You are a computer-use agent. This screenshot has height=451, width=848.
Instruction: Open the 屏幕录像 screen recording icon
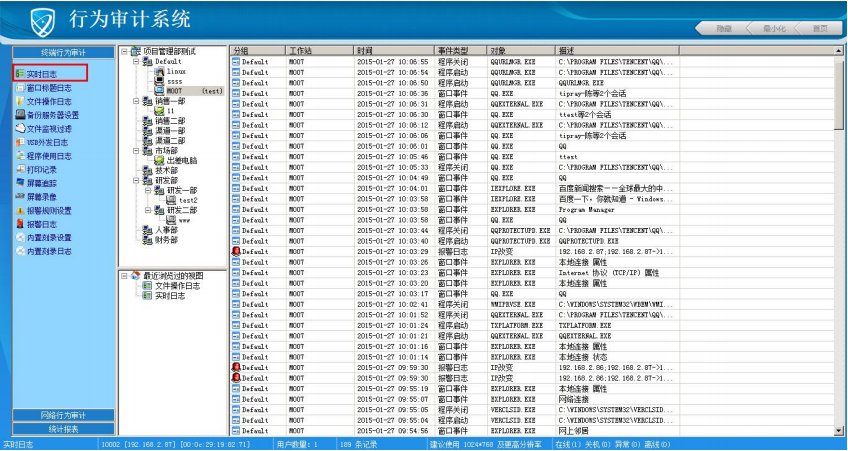[x=20, y=196]
